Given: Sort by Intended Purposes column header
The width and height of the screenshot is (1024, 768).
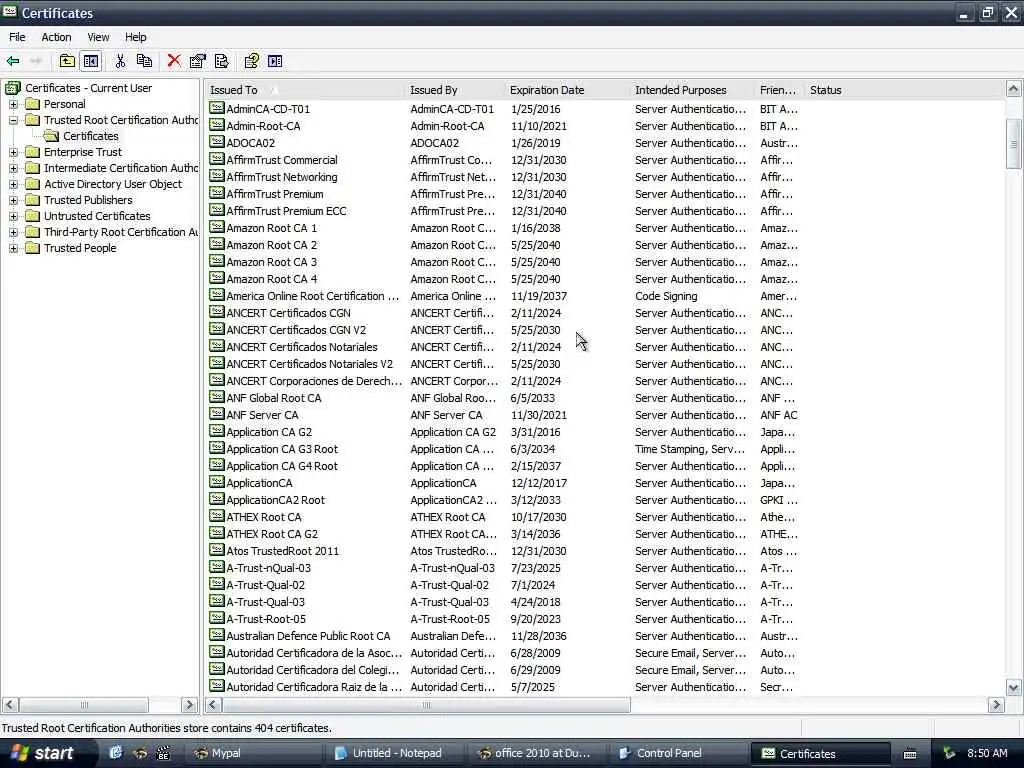Looking at the screenshot, I should pyautogui.click(x=692, y=90).
